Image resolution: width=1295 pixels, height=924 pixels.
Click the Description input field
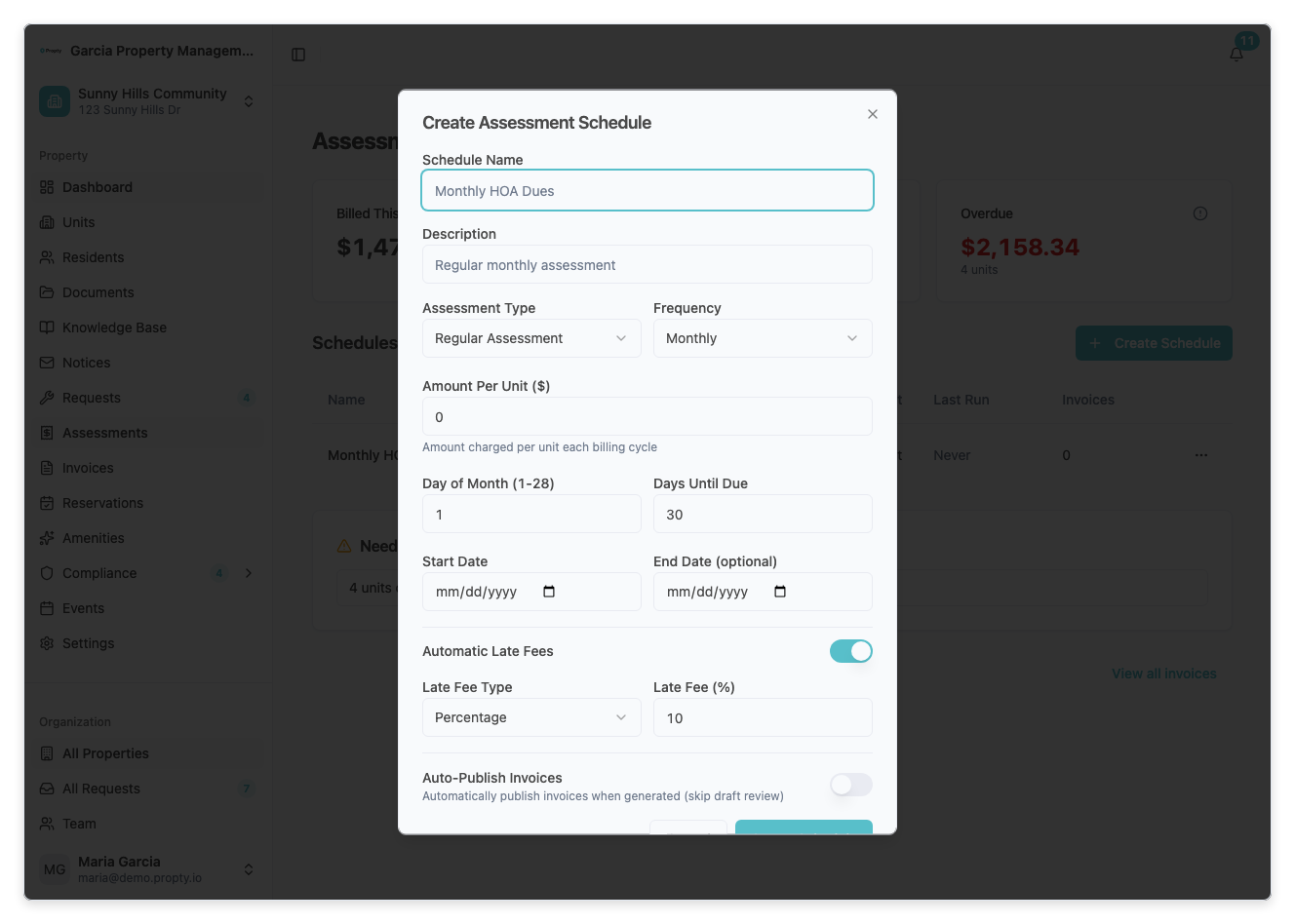click(647, 264)
